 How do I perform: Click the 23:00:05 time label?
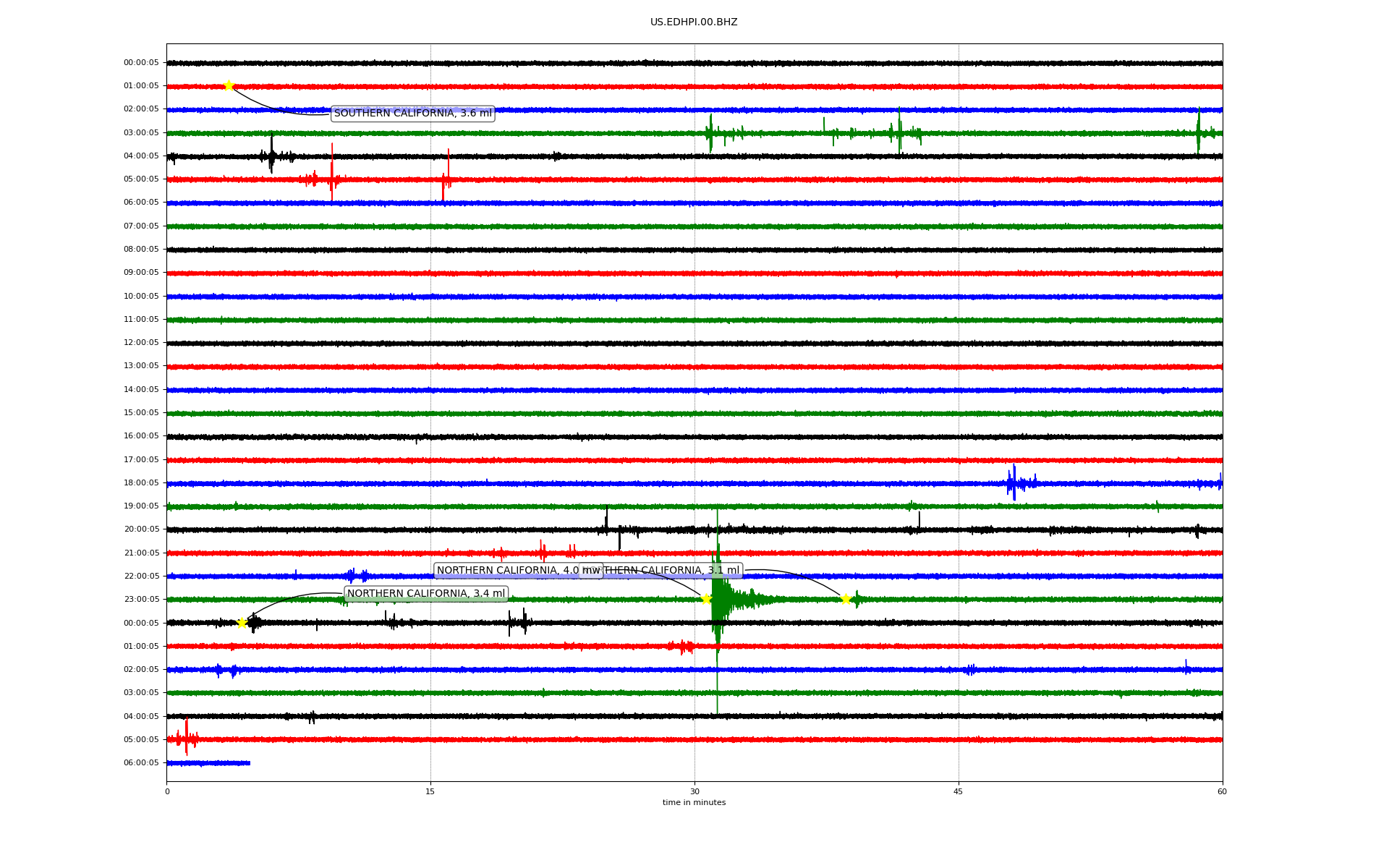tap(141, 600)
